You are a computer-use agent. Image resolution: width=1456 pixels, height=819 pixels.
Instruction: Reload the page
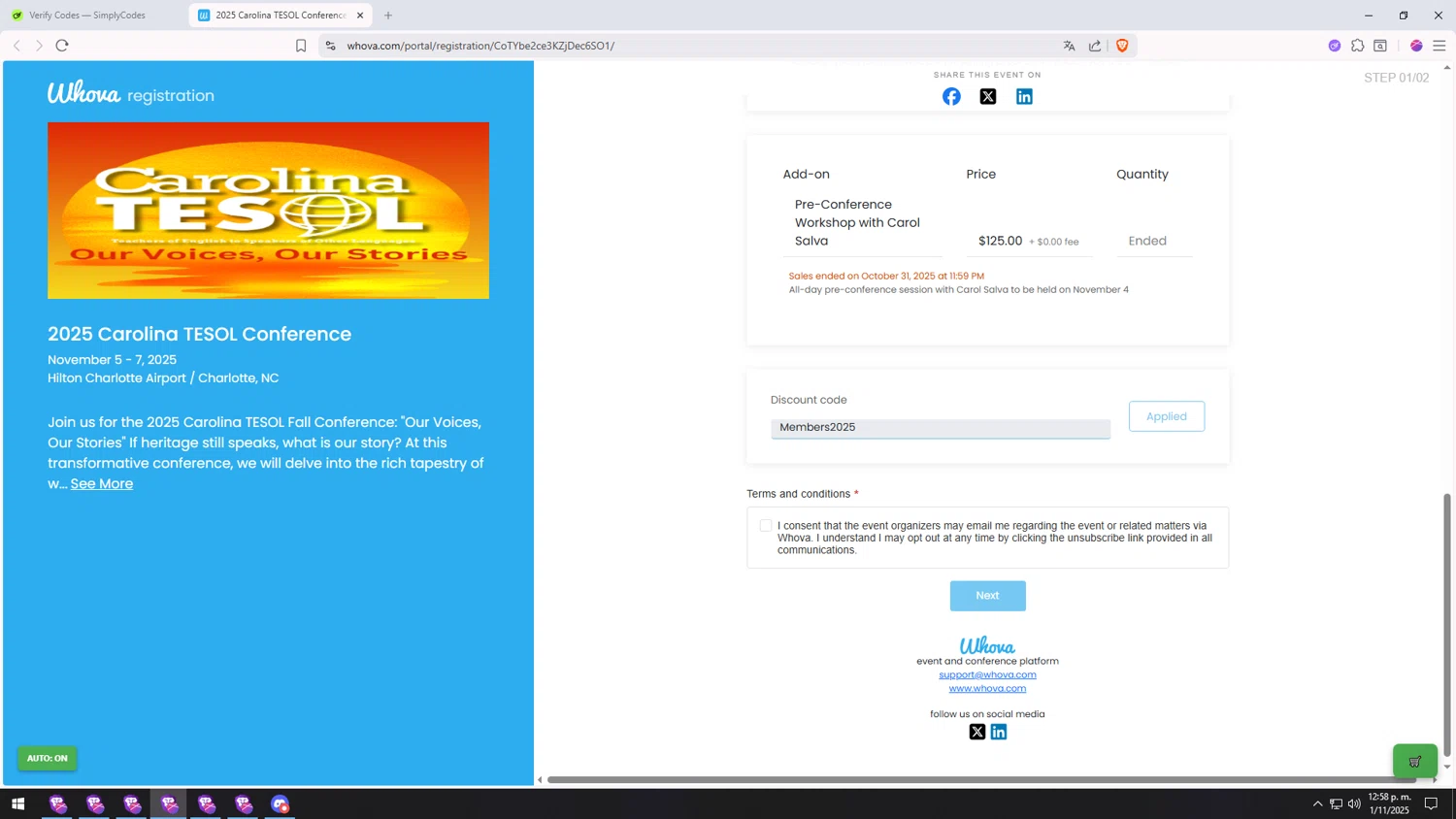click(62, 46)
